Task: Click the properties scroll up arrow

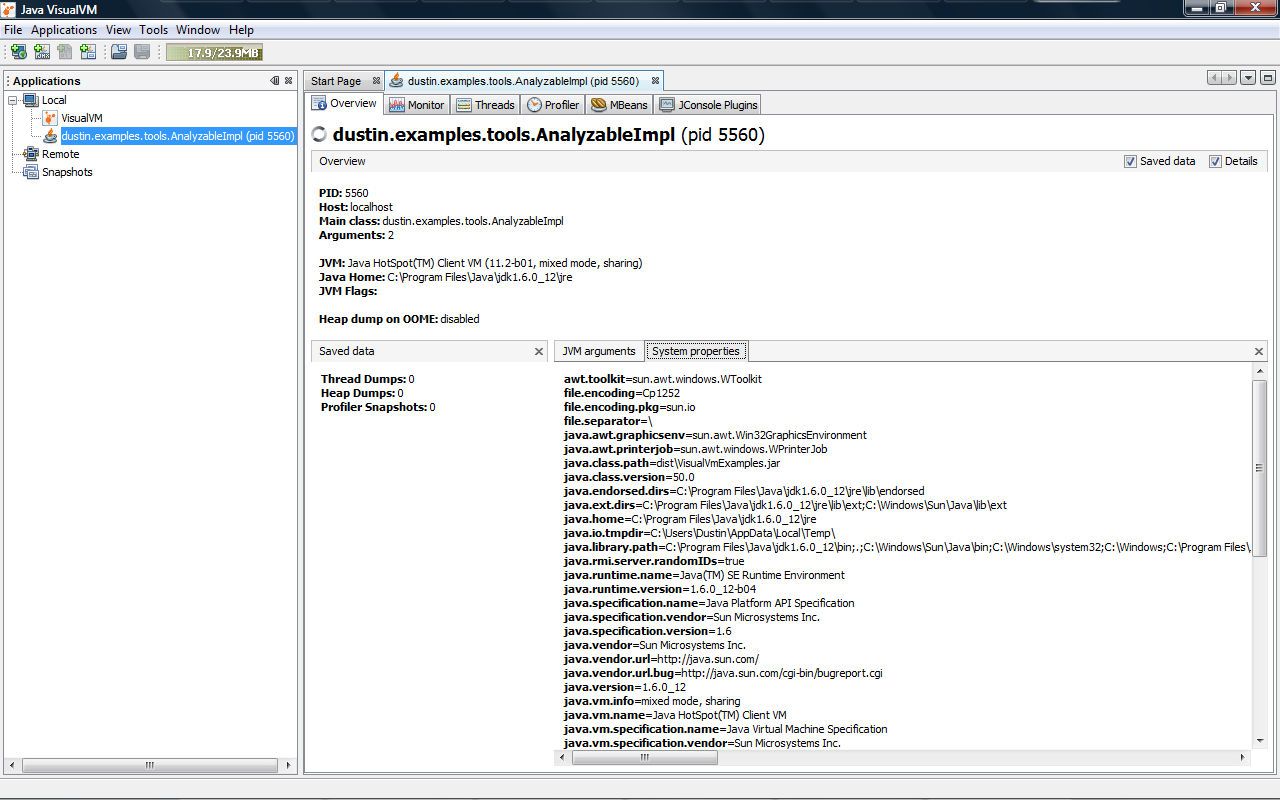Action: point(1260,372)
